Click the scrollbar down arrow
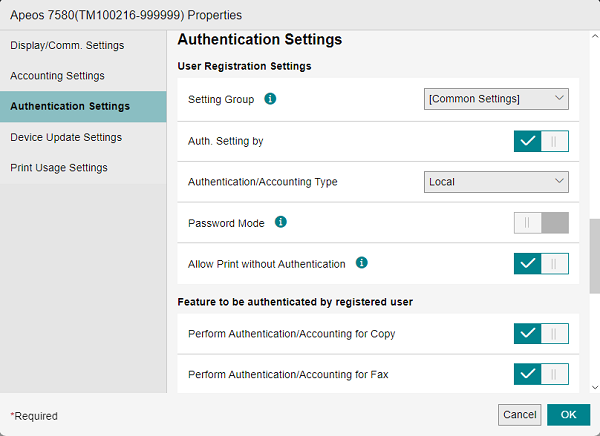The image size is (600, 436). [595, 387]
